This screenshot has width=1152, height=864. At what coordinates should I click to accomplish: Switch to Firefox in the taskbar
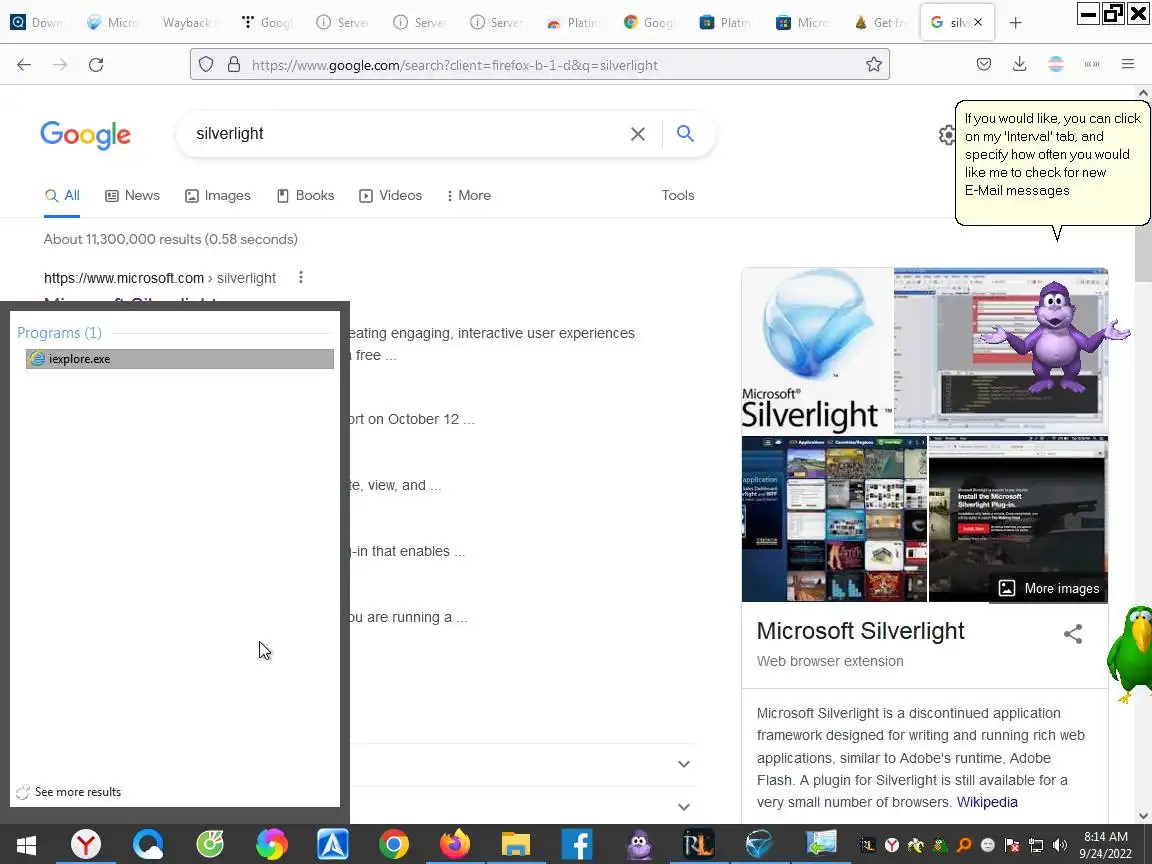(455, 844)
